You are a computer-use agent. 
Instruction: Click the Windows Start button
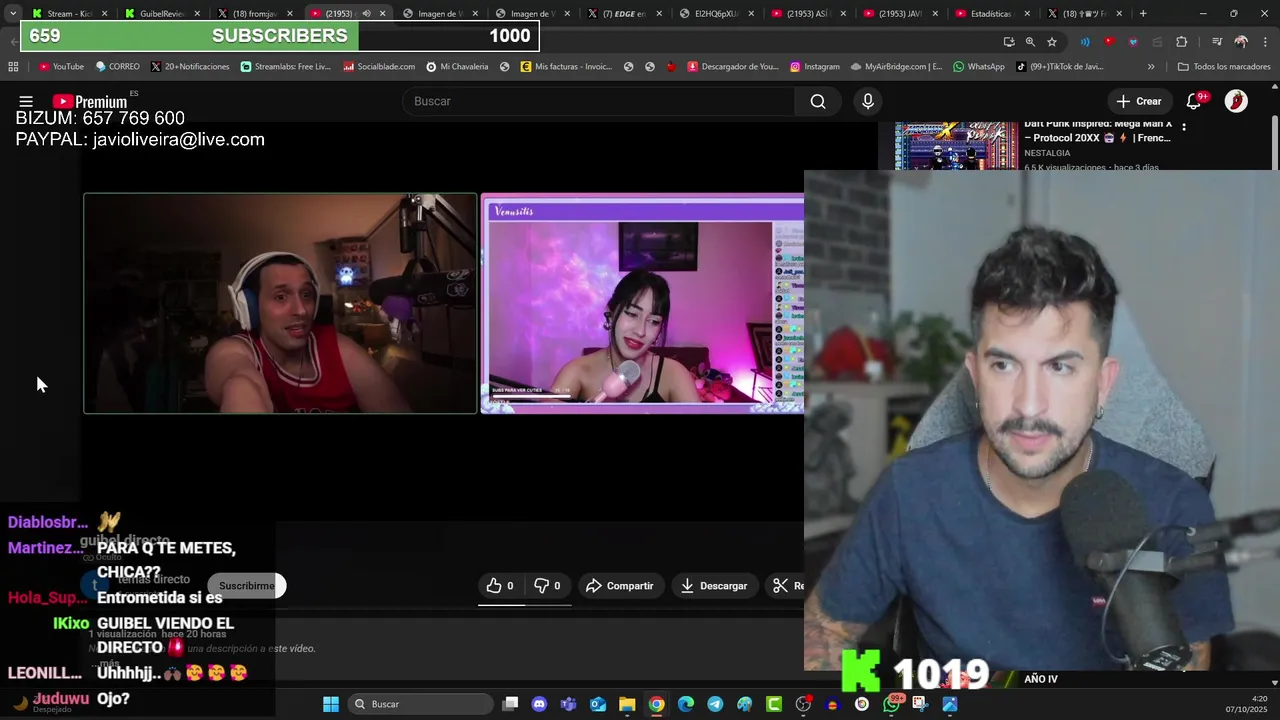tap(331, 704)
